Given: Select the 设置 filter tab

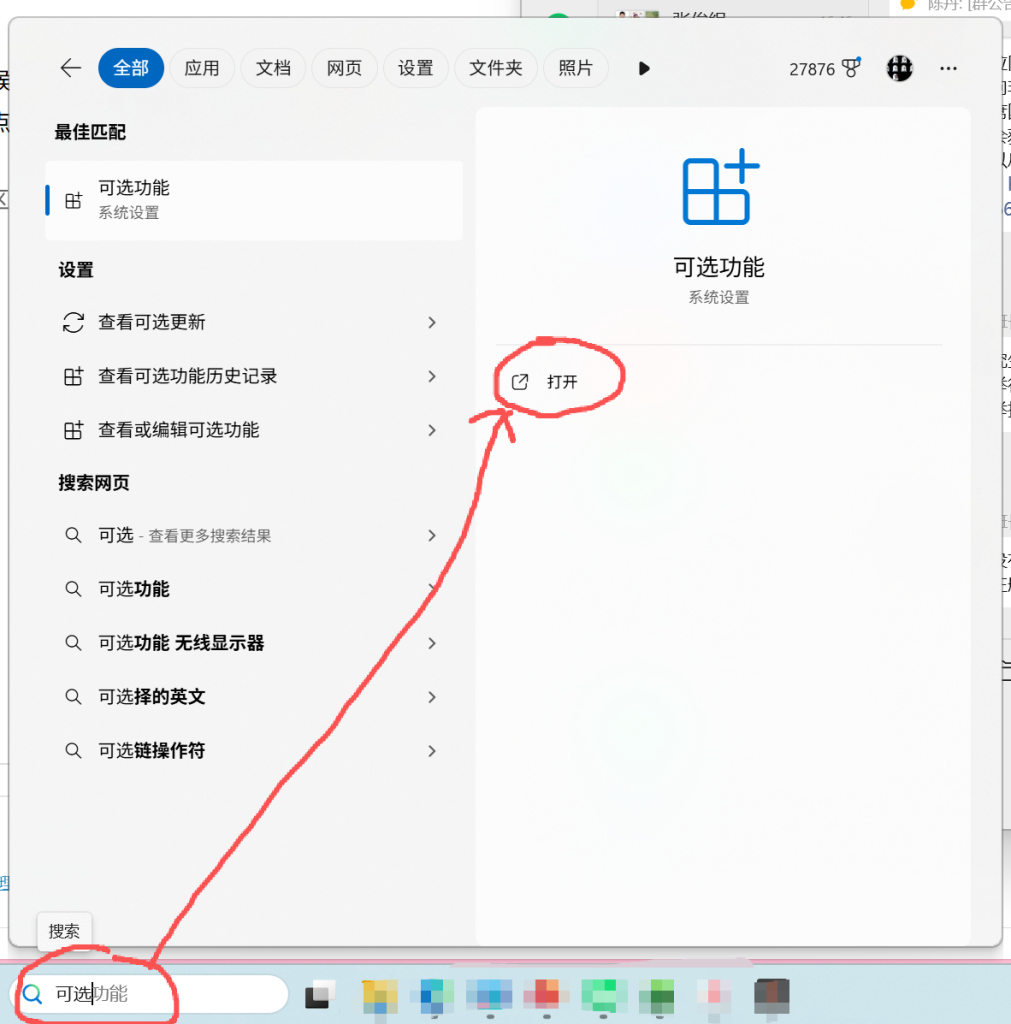Looking at the screenshot, I should pos(415,68).
